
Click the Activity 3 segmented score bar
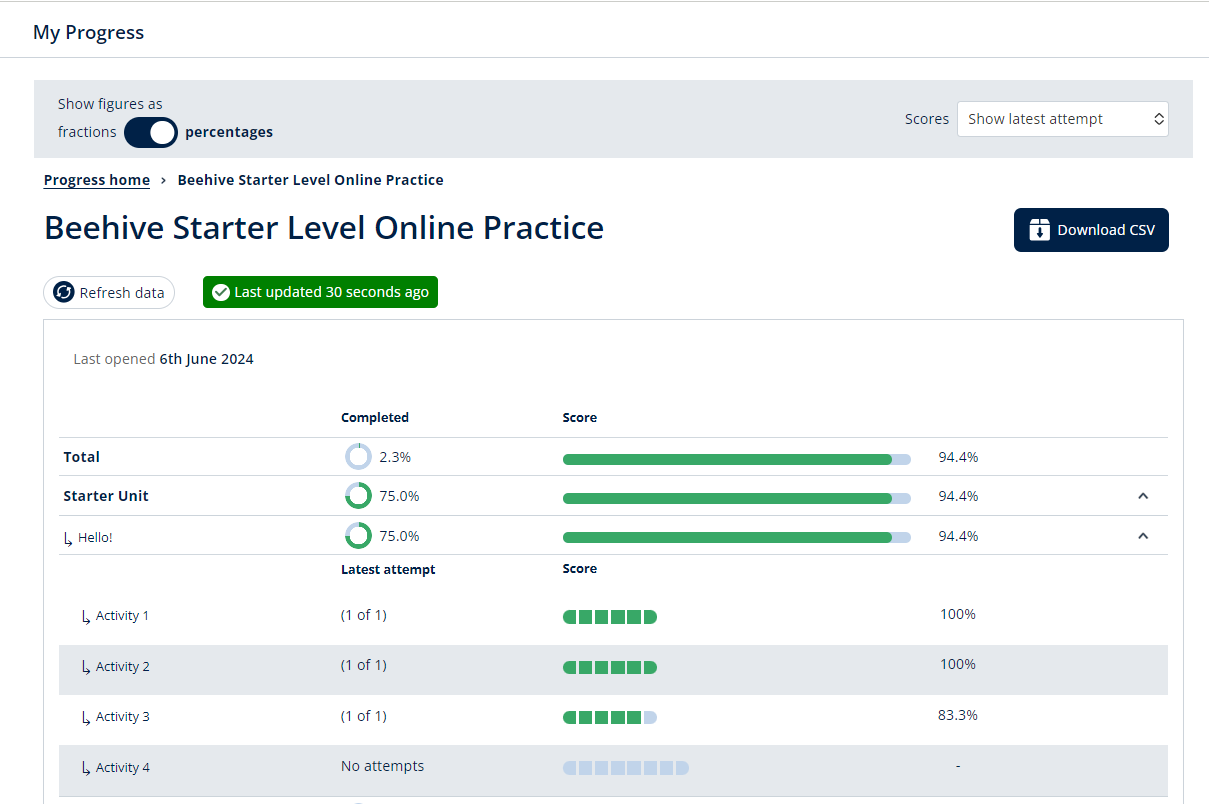coord(610,717)
